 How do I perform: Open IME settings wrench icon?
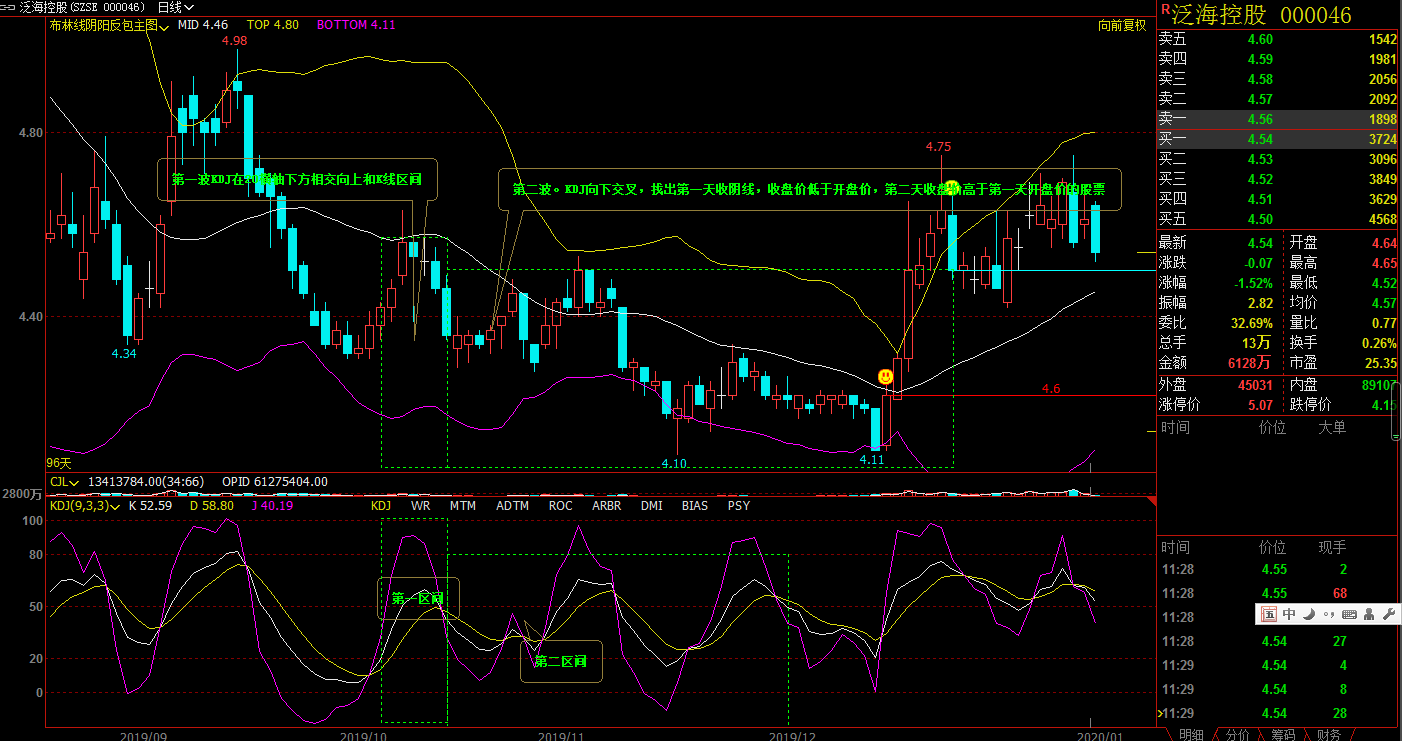[1388, 614]
